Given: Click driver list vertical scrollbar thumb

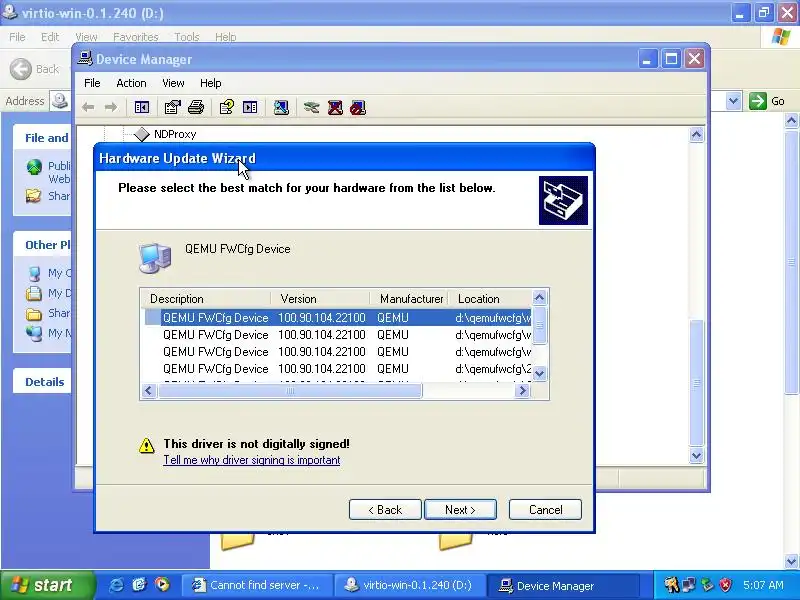Looking at the screenshot, I should [539, 325].
